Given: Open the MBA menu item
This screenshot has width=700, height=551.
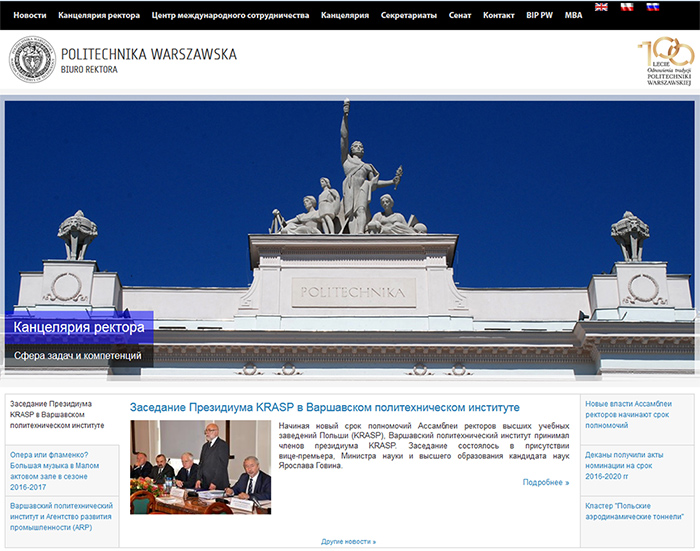Looking at the screenshot, I should click(573, 15).
